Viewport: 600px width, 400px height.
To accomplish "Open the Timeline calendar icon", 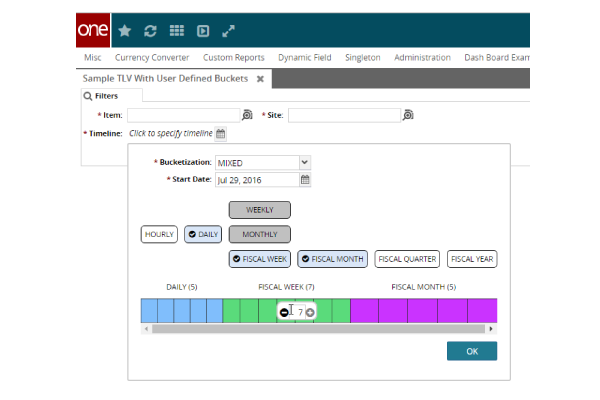I will [x=221, y=134].
